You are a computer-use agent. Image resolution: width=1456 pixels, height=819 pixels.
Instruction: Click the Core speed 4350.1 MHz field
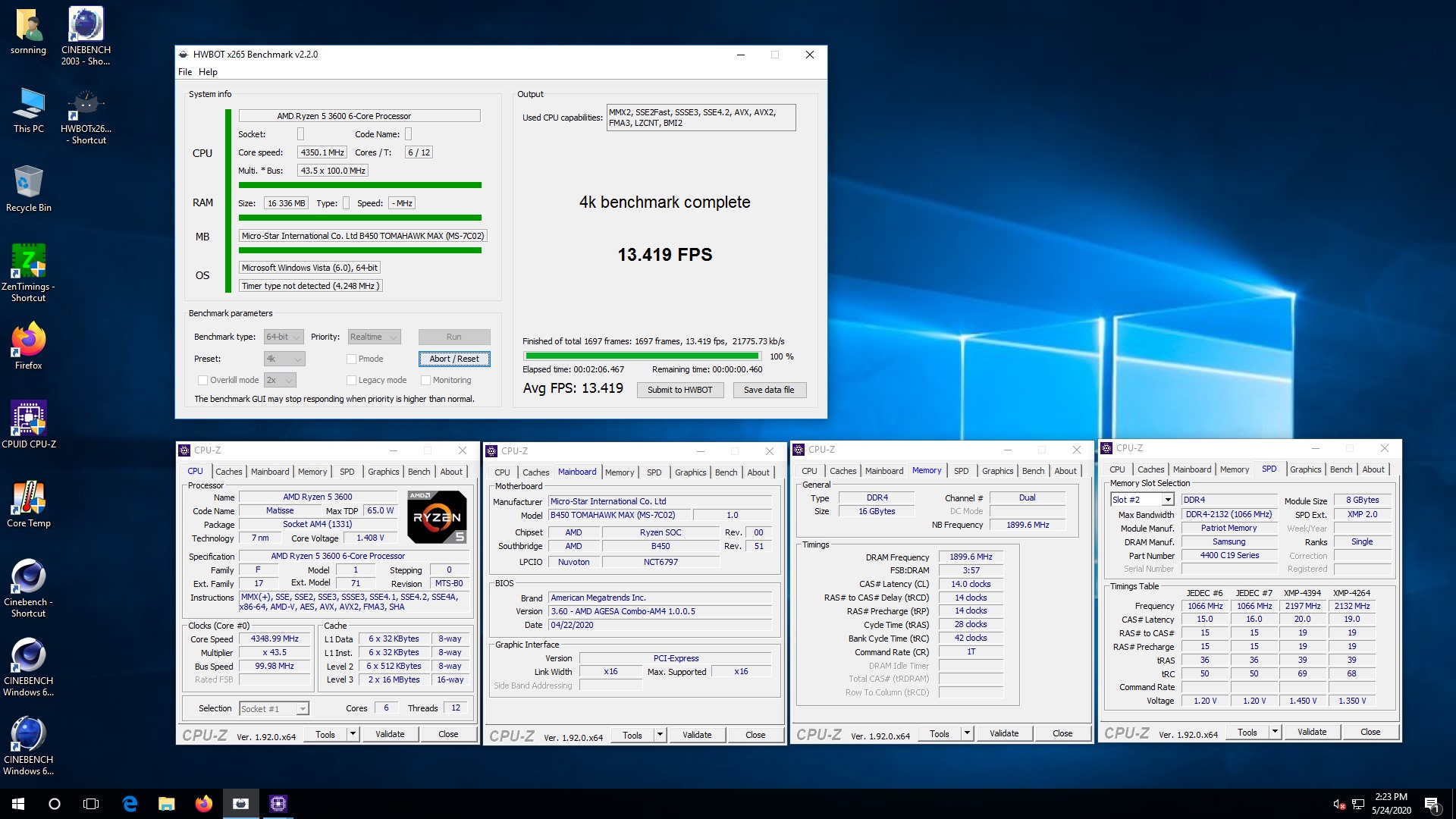coord(322,152)
